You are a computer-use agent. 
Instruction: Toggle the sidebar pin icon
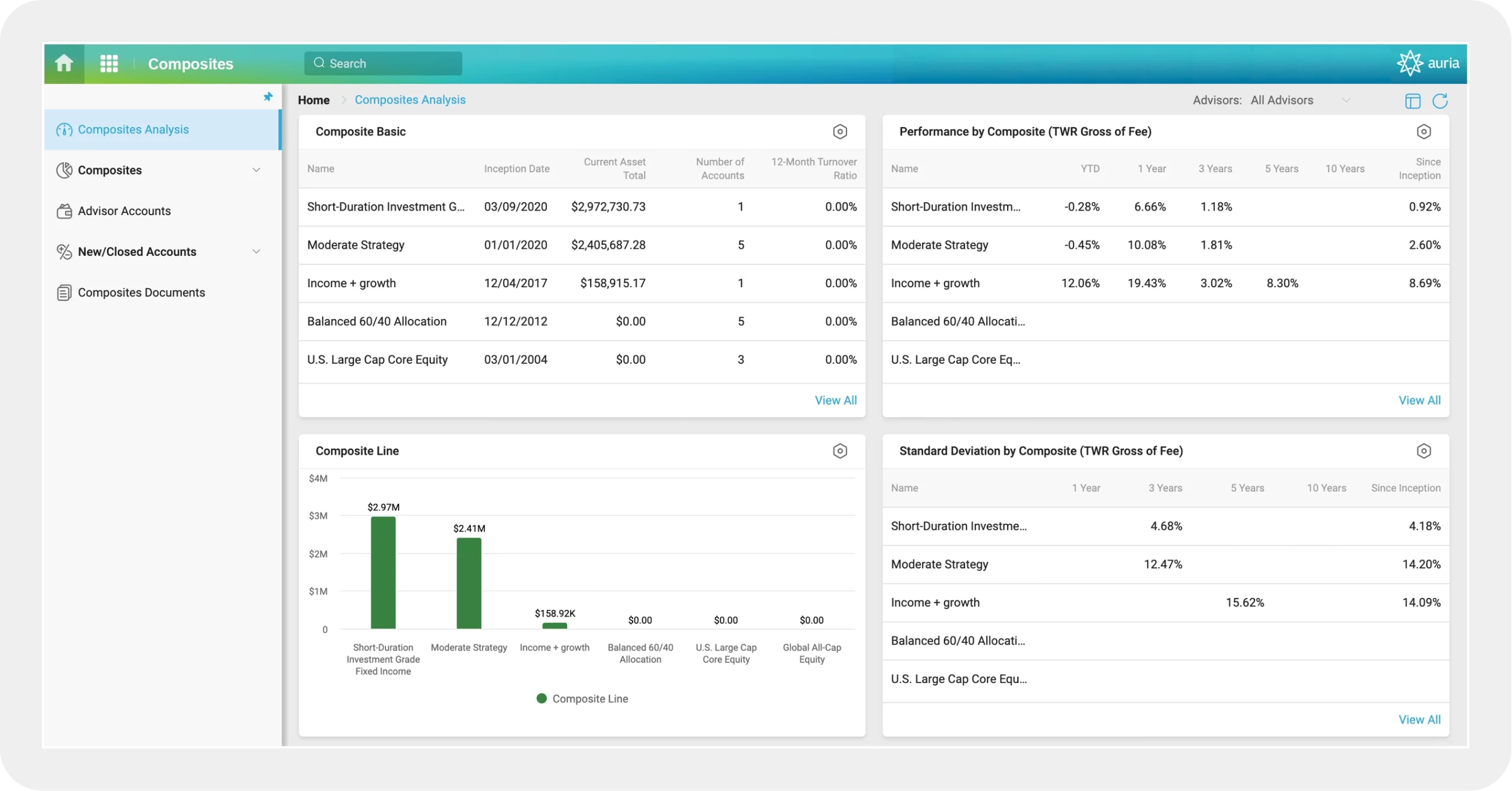point(268,97)
